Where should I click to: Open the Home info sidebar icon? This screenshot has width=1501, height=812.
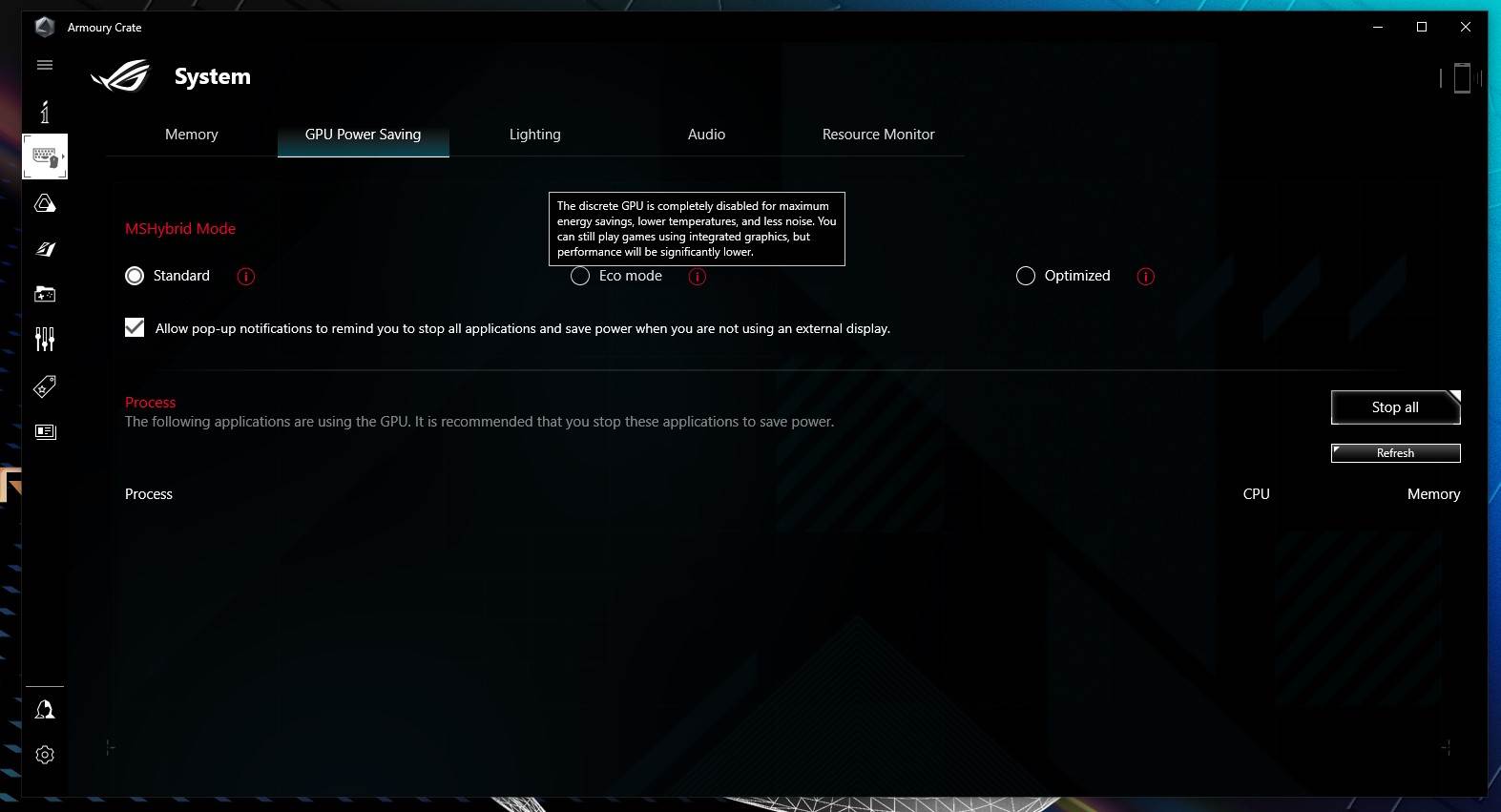pos(45,112)
